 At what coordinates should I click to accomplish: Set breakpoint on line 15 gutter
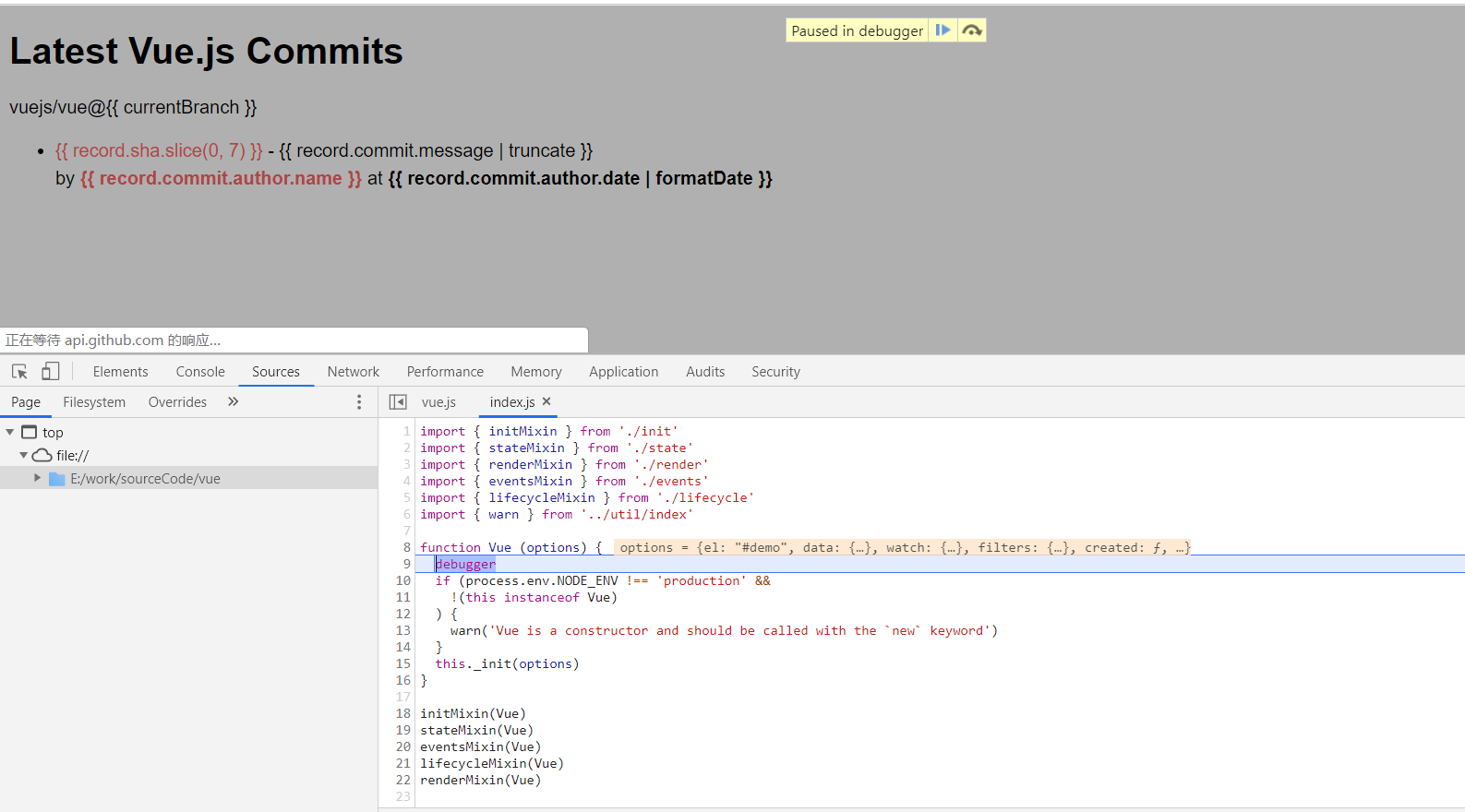click(403, 663)
